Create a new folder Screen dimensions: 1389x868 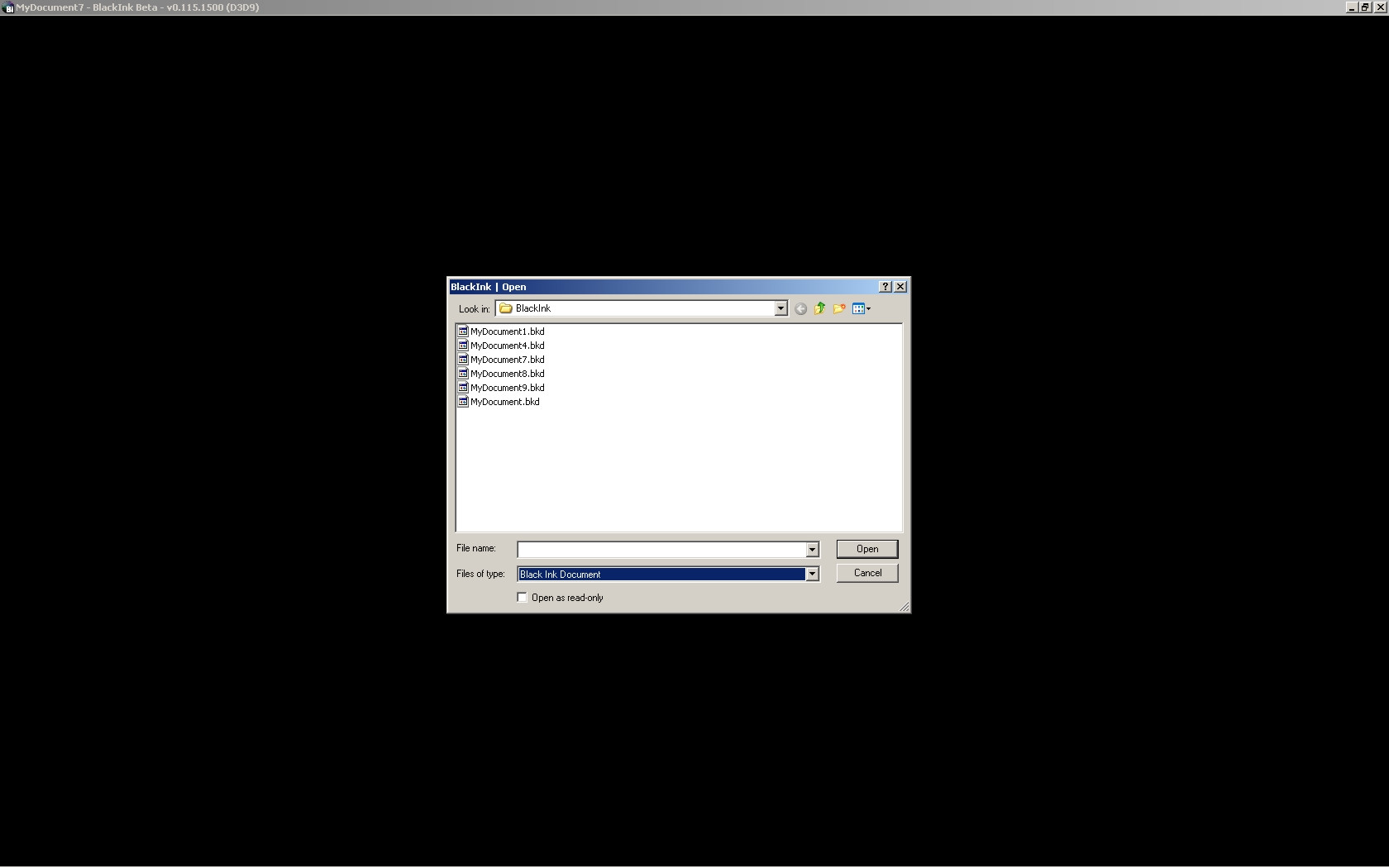[x=839, y=309]
